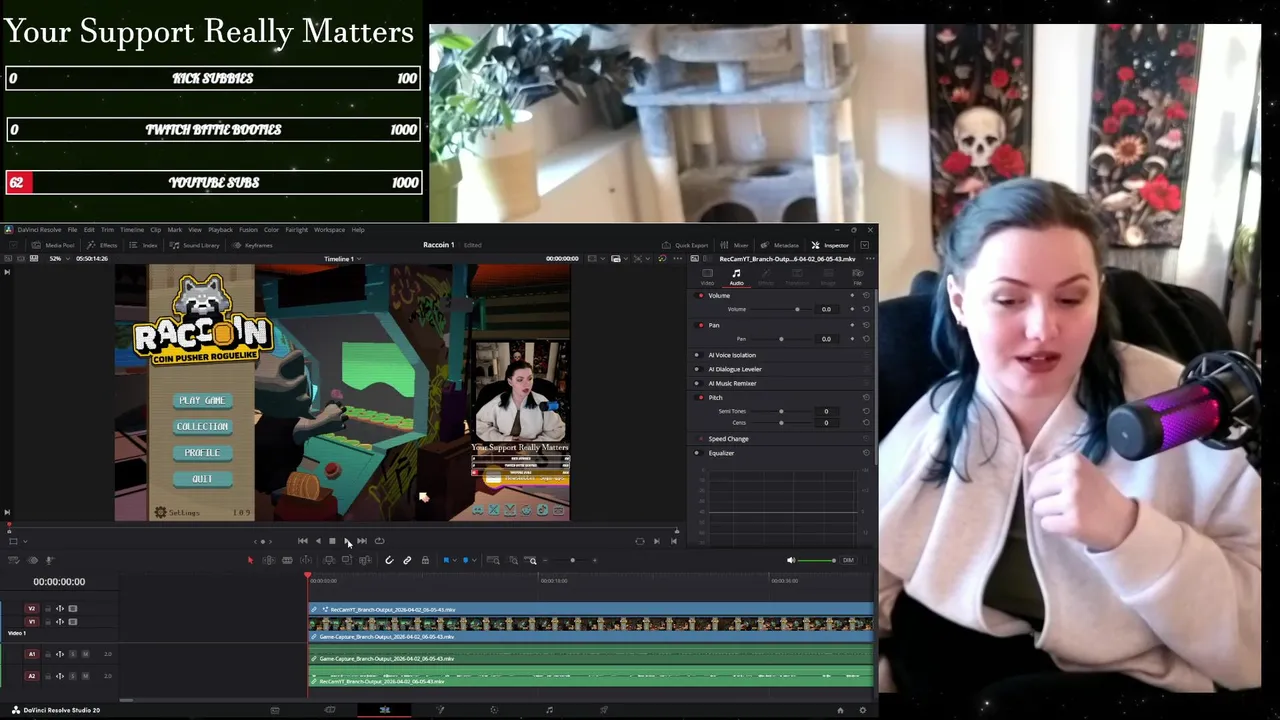Image resolution: width=1280 pixels, height=720 pixels.
Task: Click Quick Export in the toolbar
Action: 685,245
